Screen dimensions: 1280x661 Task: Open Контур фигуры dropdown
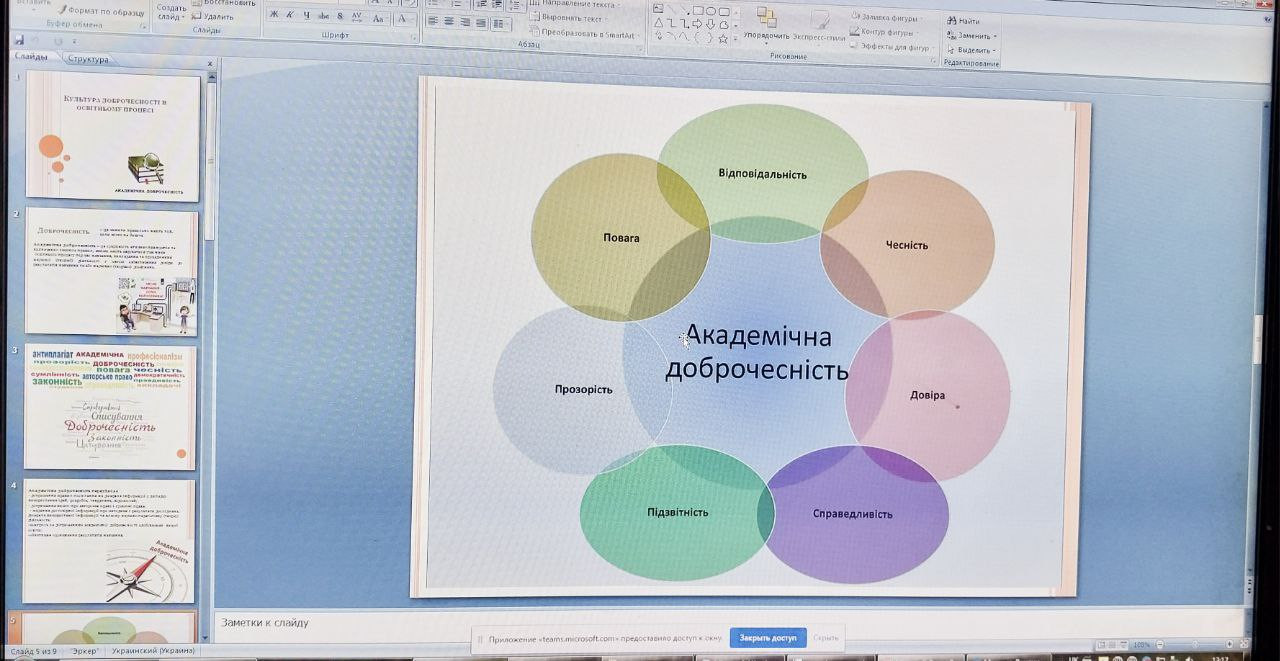point(882,32)
